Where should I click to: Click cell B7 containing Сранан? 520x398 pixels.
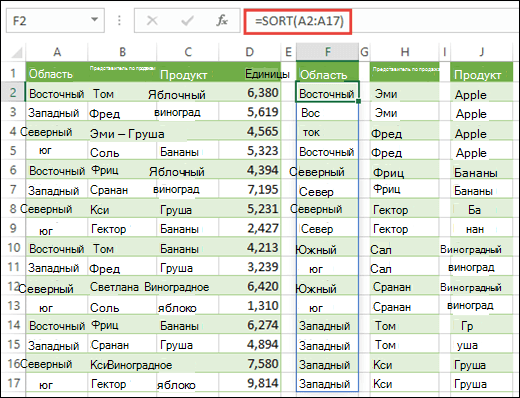point(122,189)
